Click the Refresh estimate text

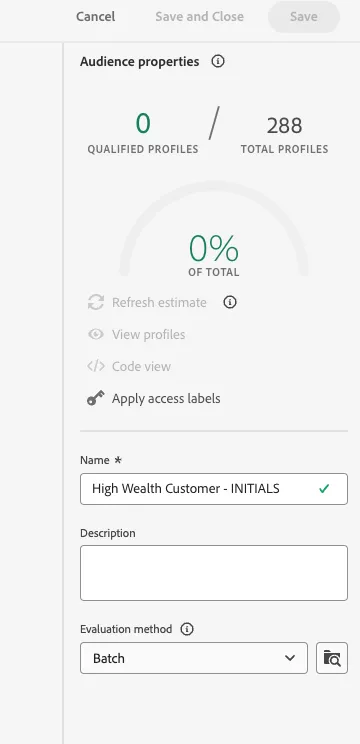click(159, 302)
